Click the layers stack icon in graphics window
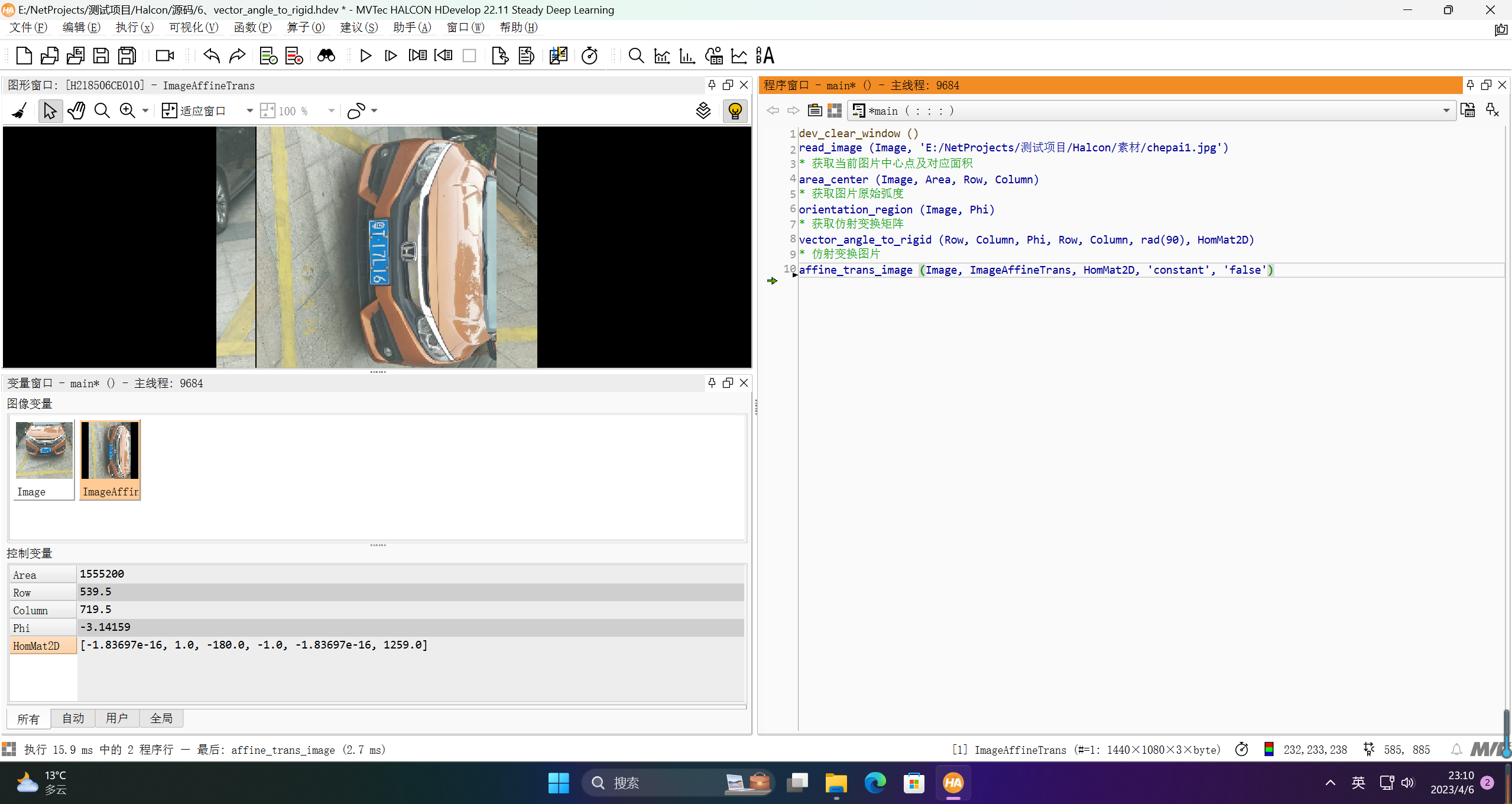The width and height of the screenshot is (1512, 804). [x=703, y=111]
